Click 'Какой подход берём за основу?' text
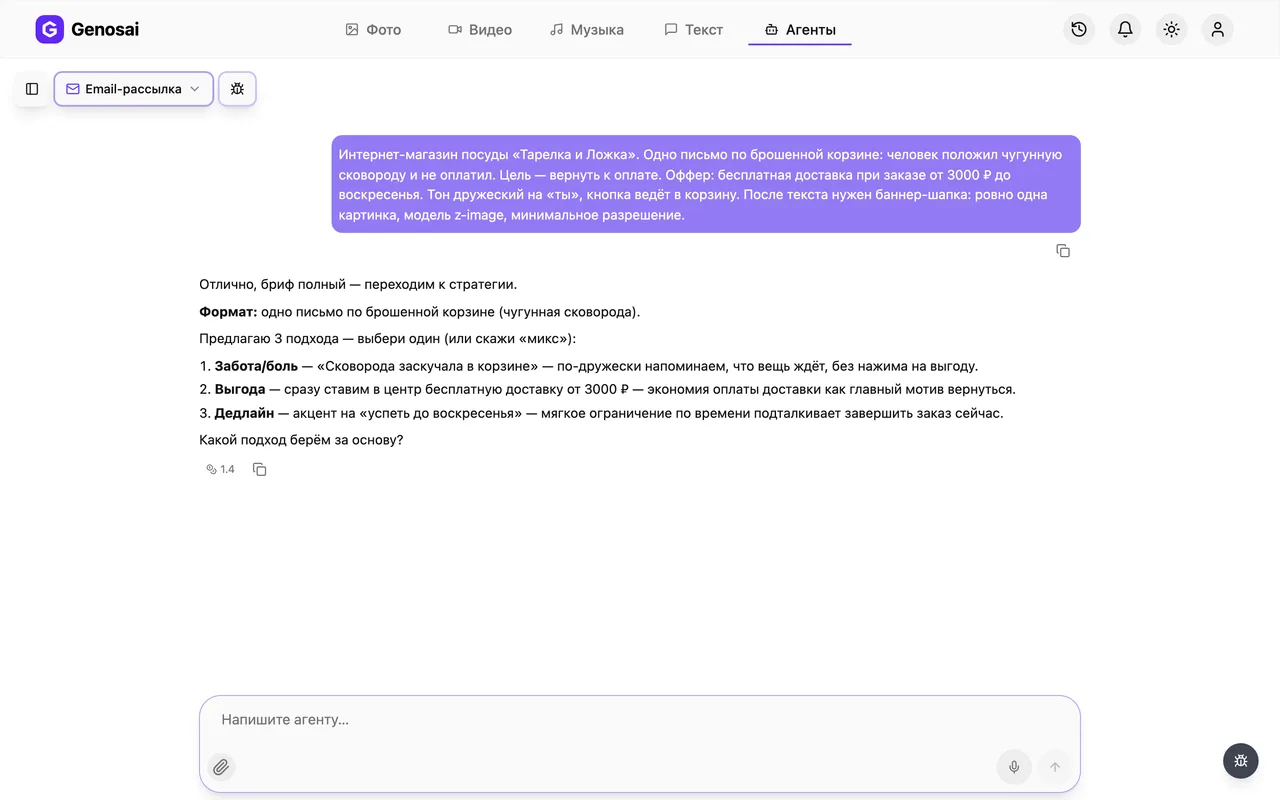The height and width of the screenshot is (800, 1280). (301, 439)
